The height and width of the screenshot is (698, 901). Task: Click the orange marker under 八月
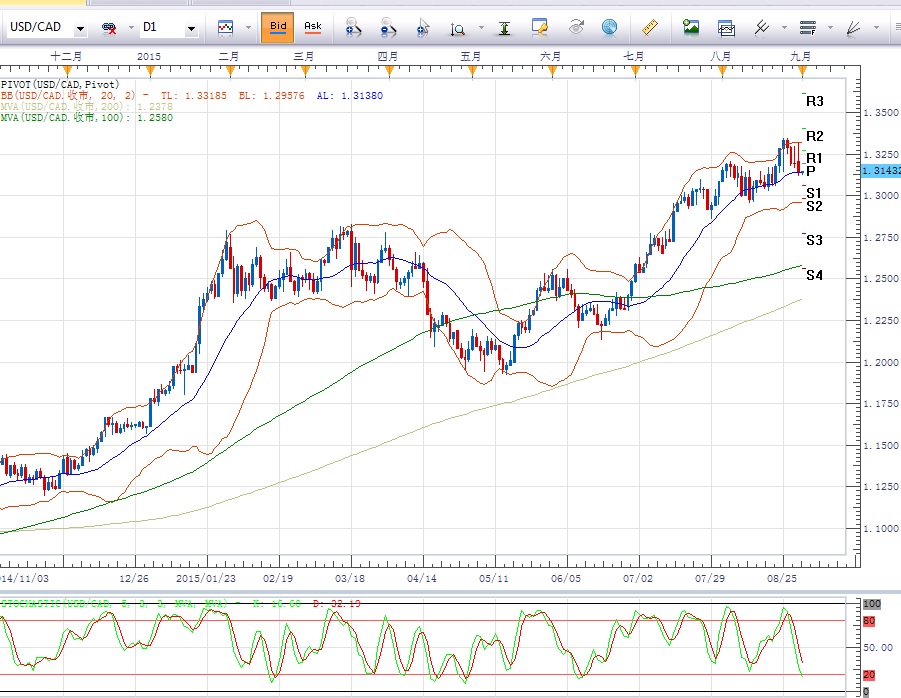[722, 71]
